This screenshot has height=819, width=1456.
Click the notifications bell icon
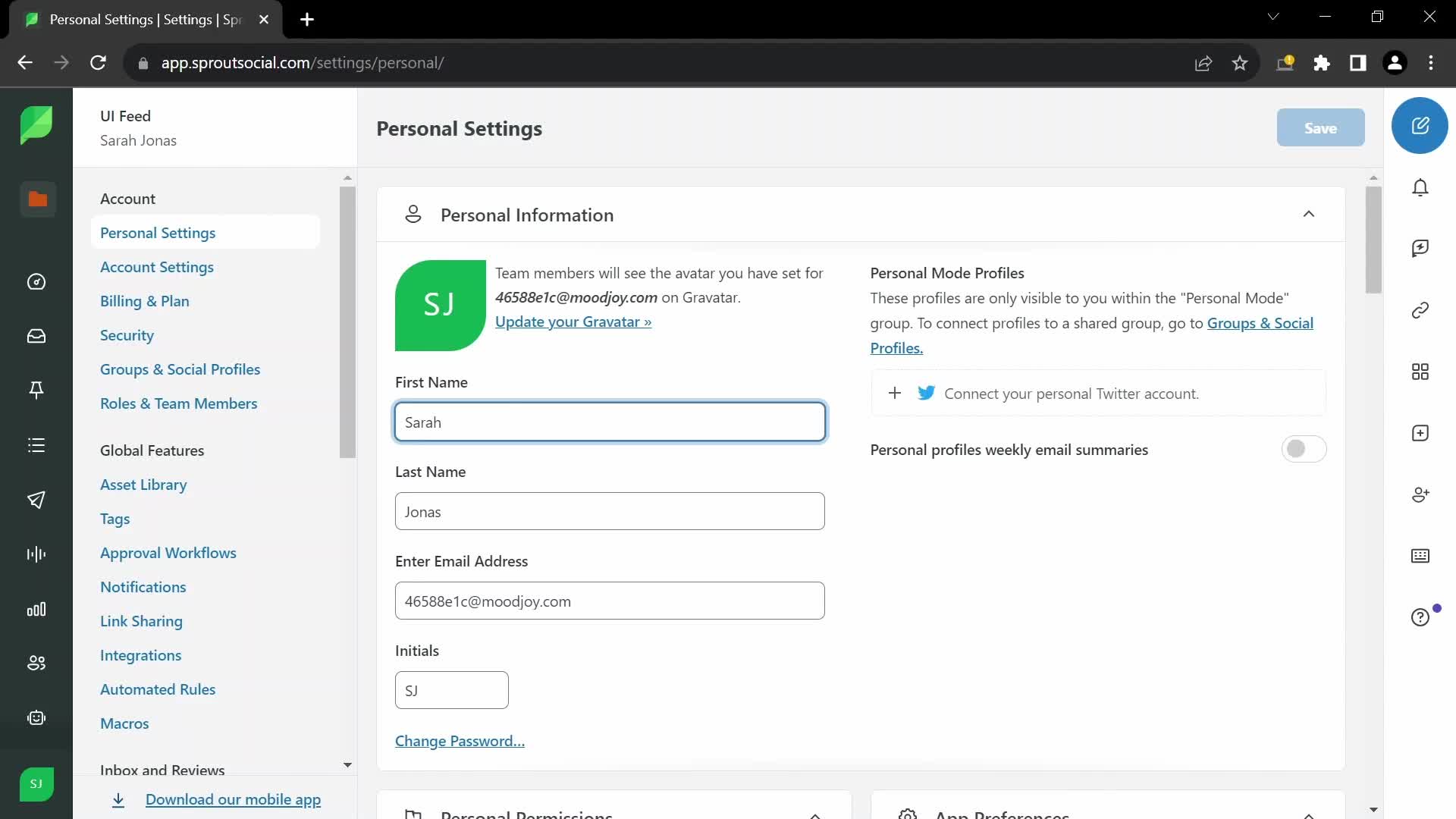1420,187
